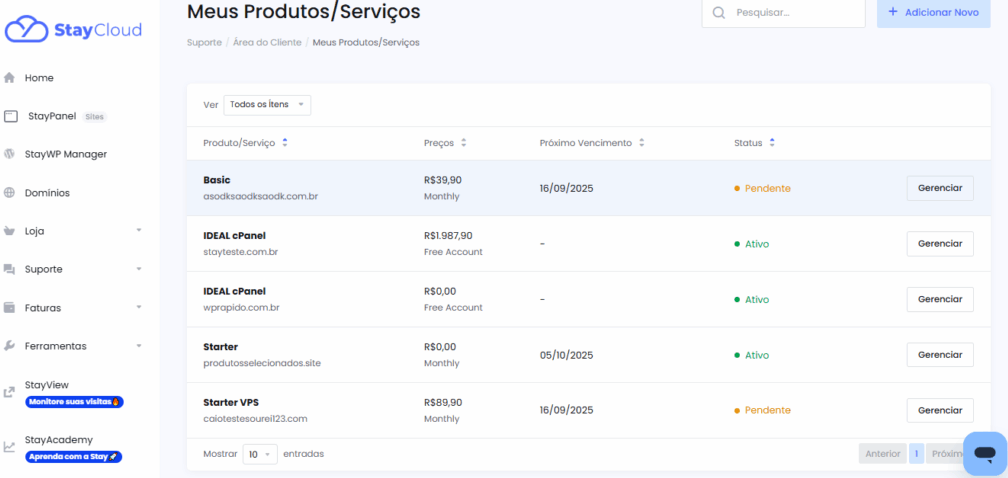Click the StayCloud logo
Screen dimensions: 1008x478
click(73, 30)
